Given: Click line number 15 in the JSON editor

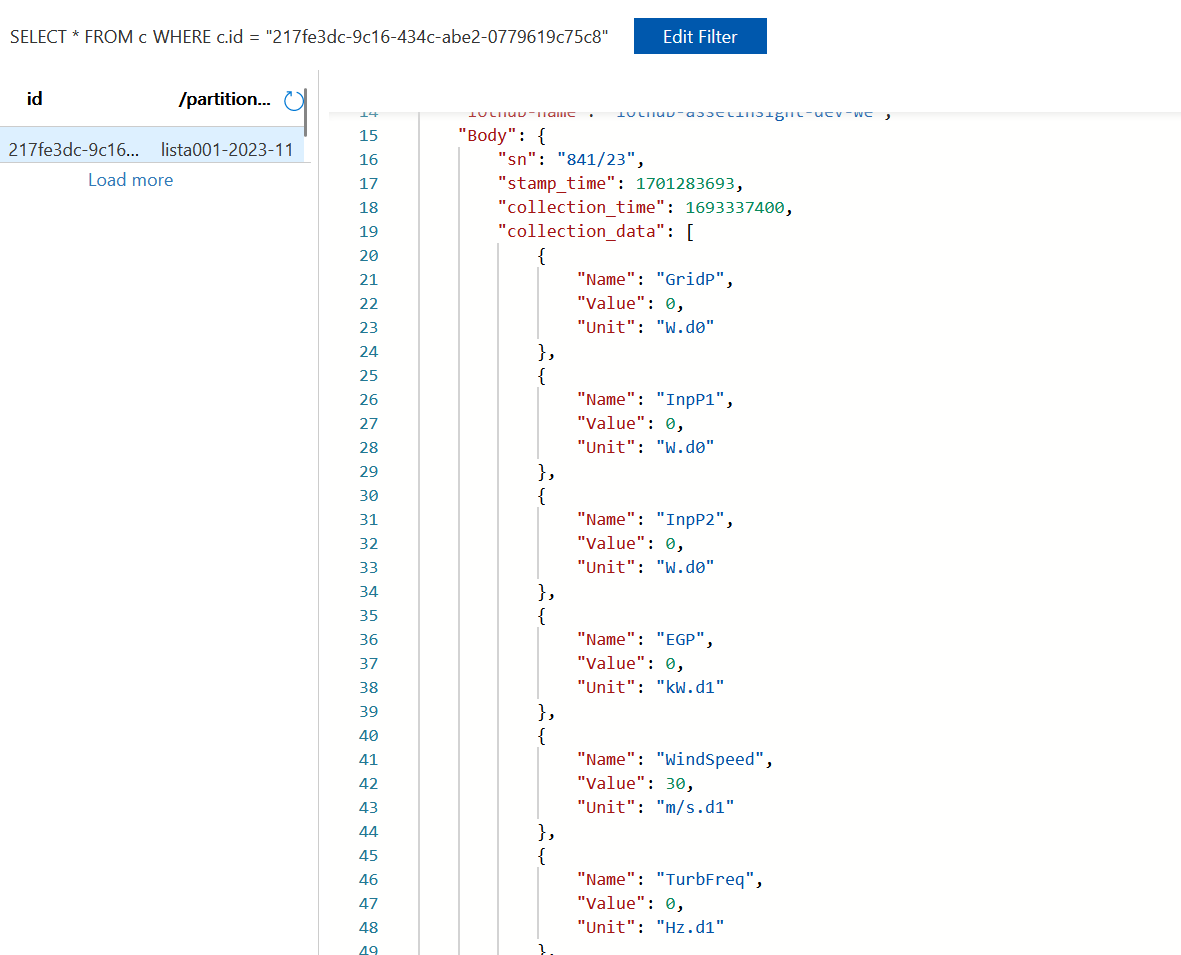Looking at the screenshot, I should 370,135.
